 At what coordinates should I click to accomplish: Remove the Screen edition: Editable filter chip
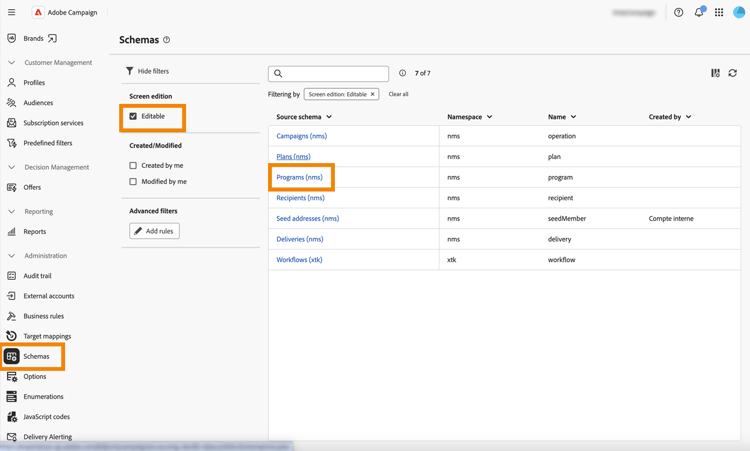(373, 94)
